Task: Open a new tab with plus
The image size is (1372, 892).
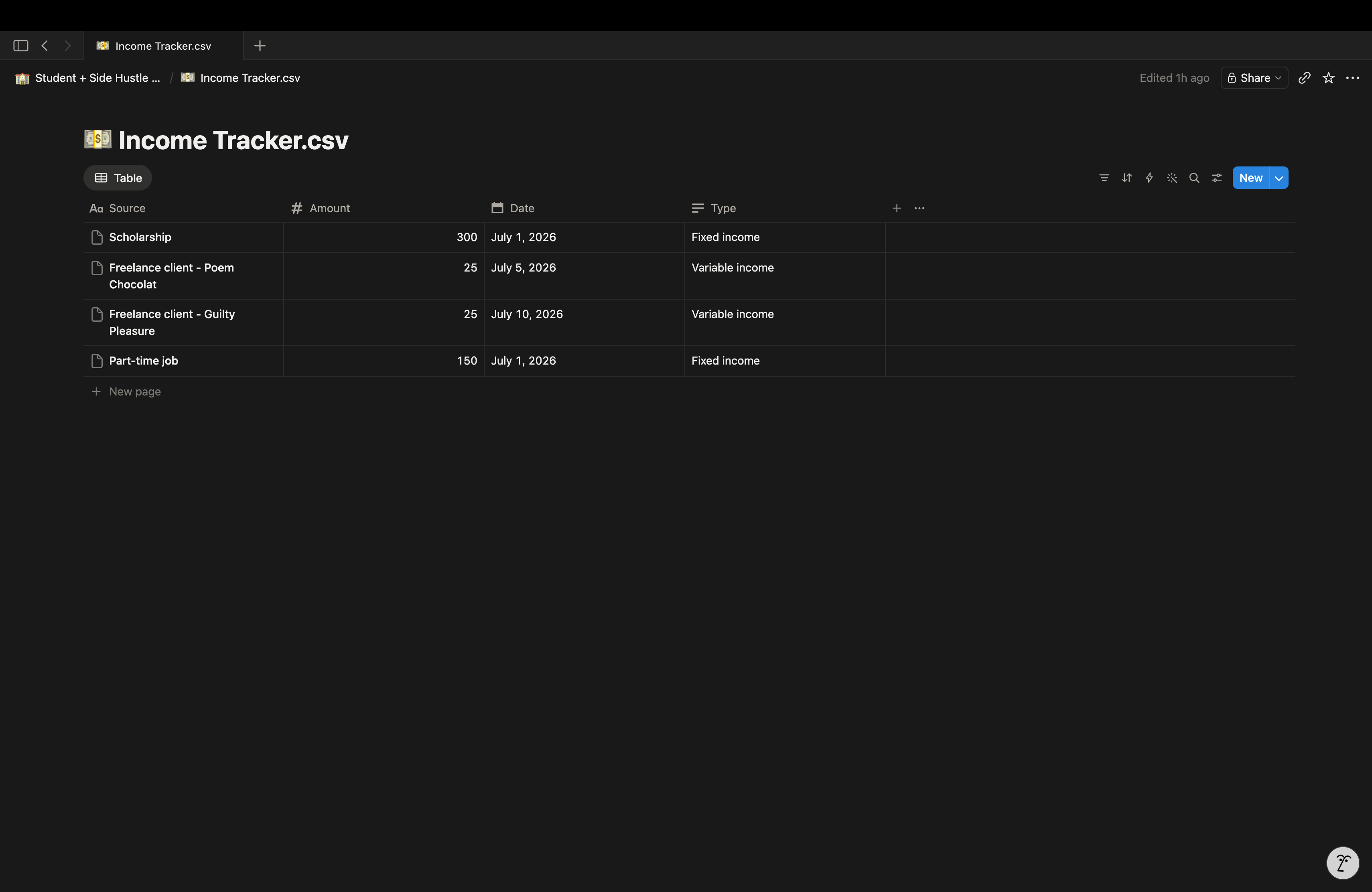Action: tap(260, 45)
